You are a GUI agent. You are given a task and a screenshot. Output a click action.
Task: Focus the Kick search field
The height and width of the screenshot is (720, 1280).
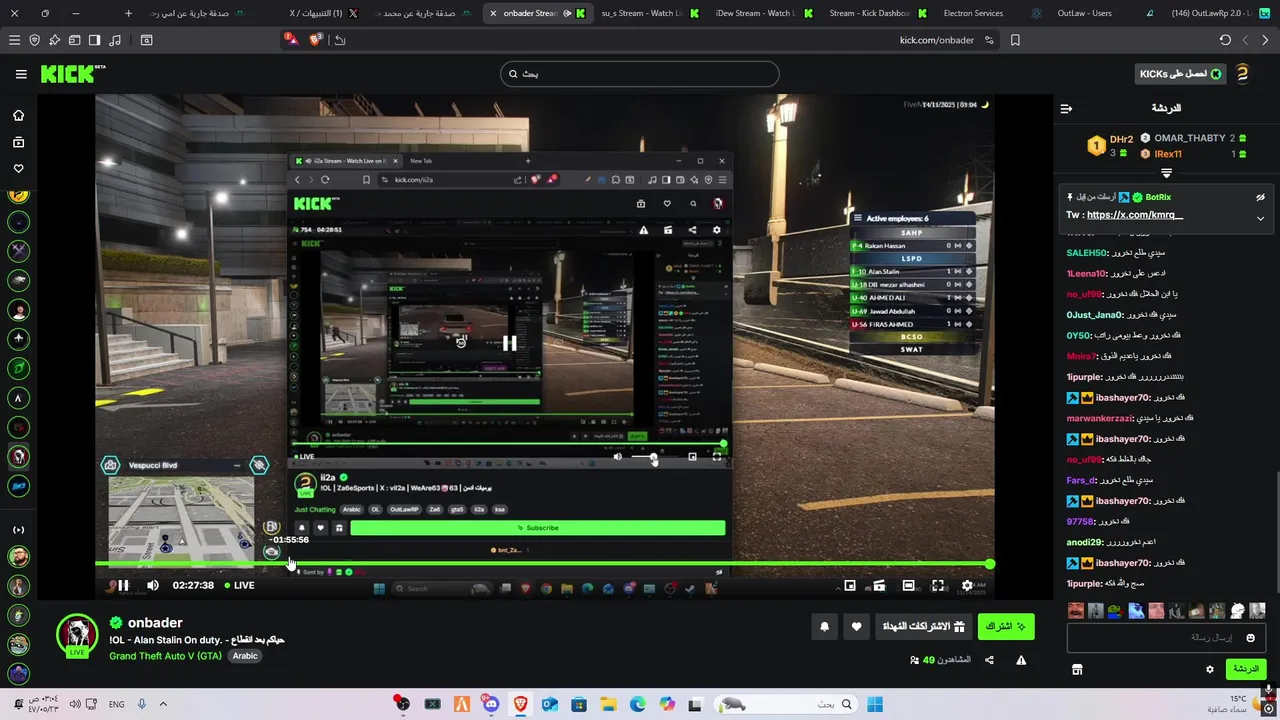click(x=640, y=74)
